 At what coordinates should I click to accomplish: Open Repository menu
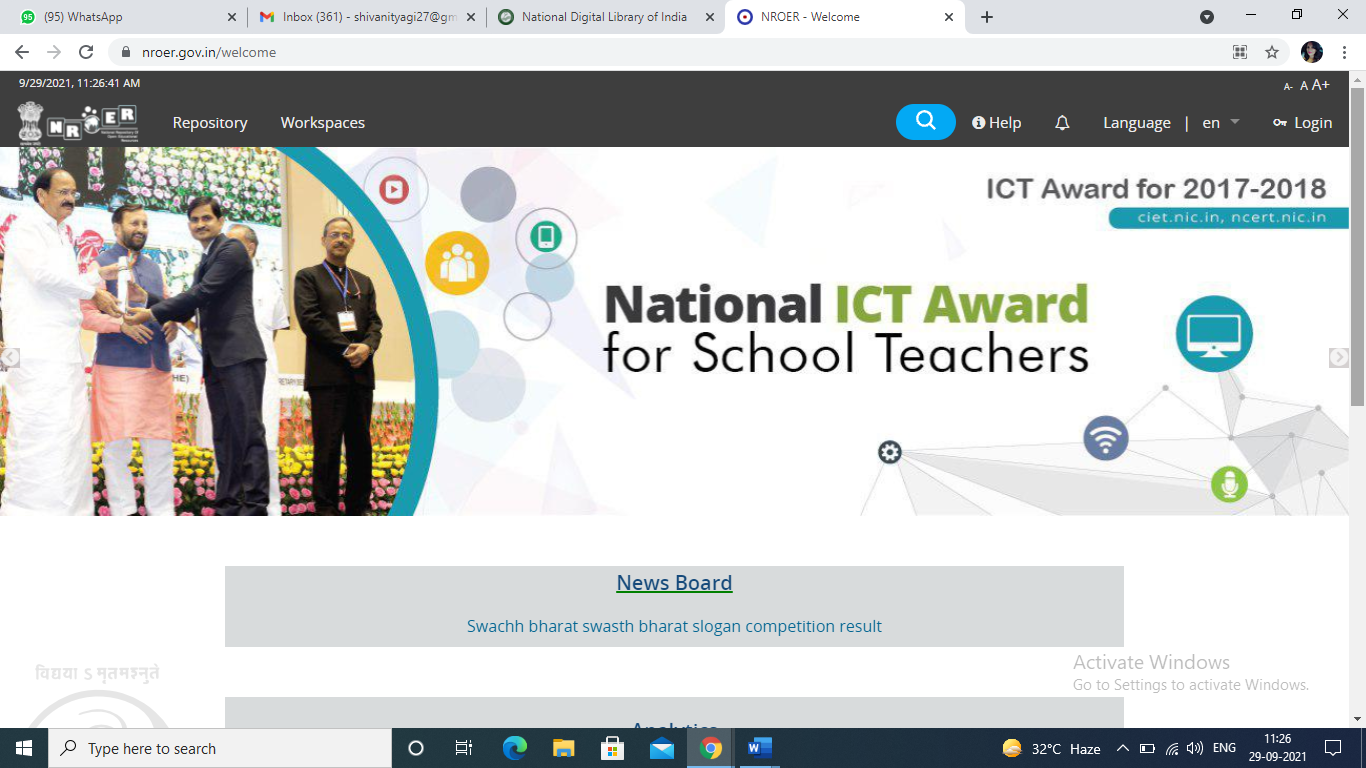(210, 122)
